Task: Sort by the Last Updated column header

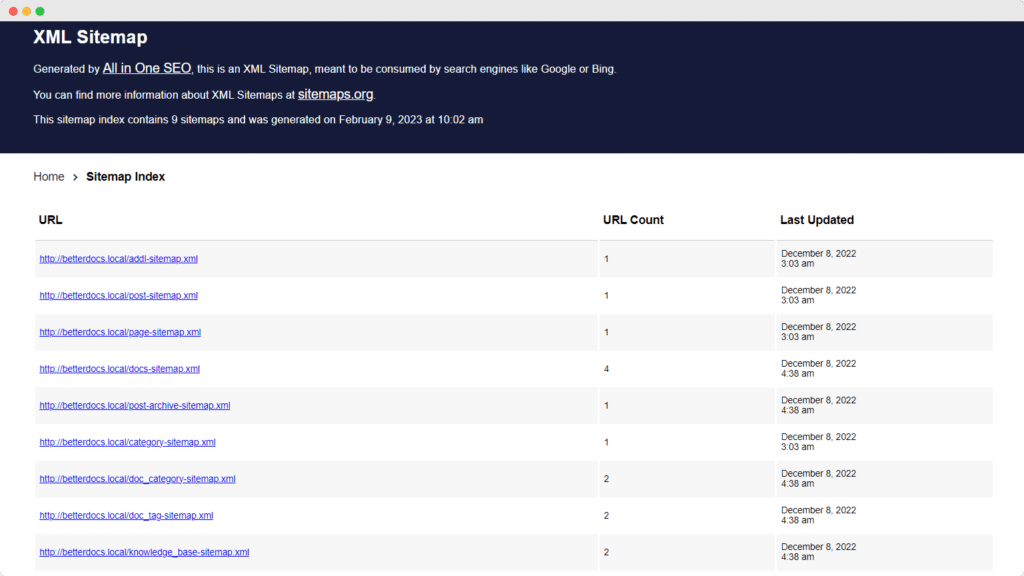Action: [x=816, y=219]
